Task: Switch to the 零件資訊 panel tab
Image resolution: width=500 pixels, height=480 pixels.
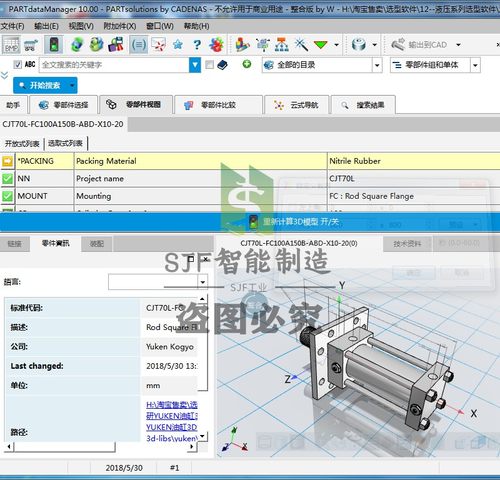Action: point(56,243)
